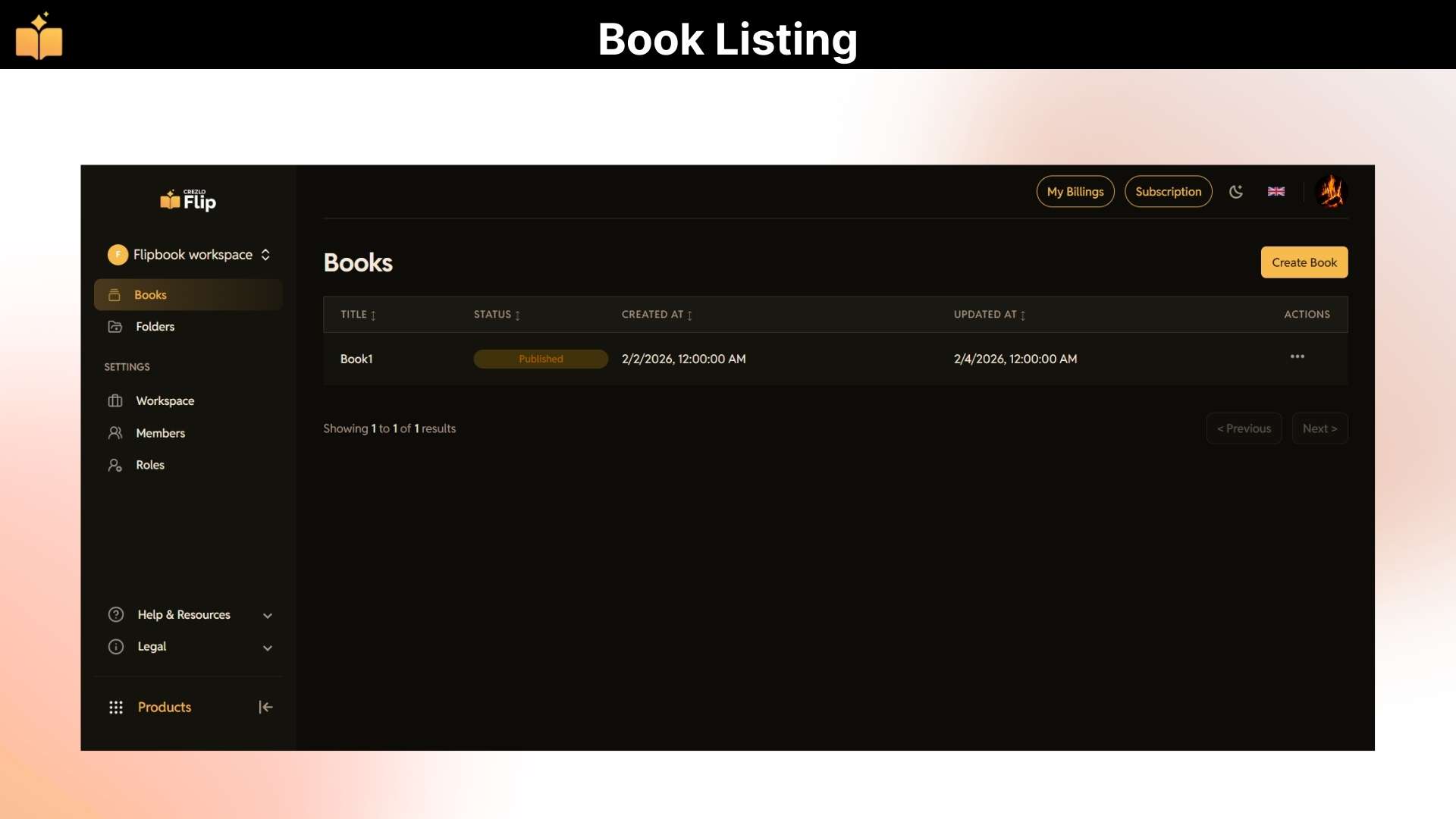Click the Crezlo Flip logo
The image size is (1456, 819).
point(188,200)
